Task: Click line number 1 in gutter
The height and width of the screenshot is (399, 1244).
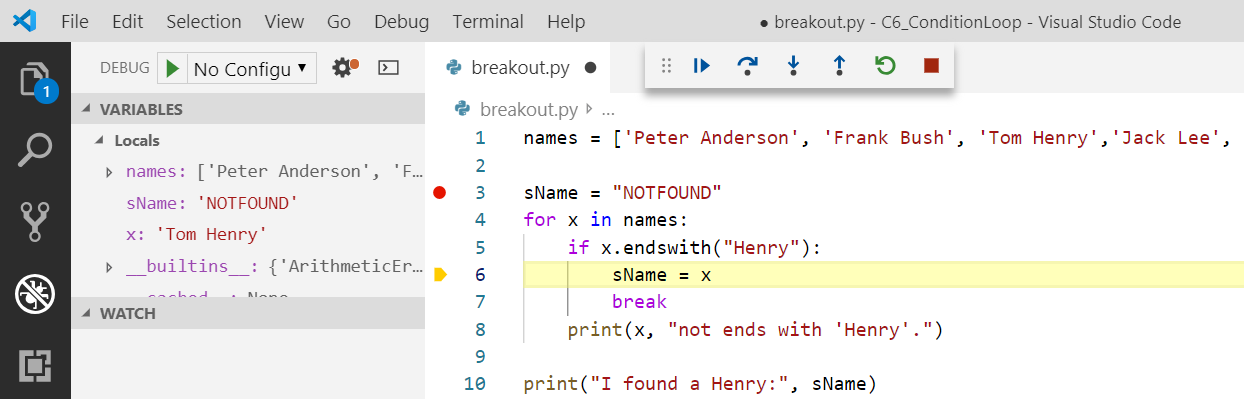Action: (480, 137)
